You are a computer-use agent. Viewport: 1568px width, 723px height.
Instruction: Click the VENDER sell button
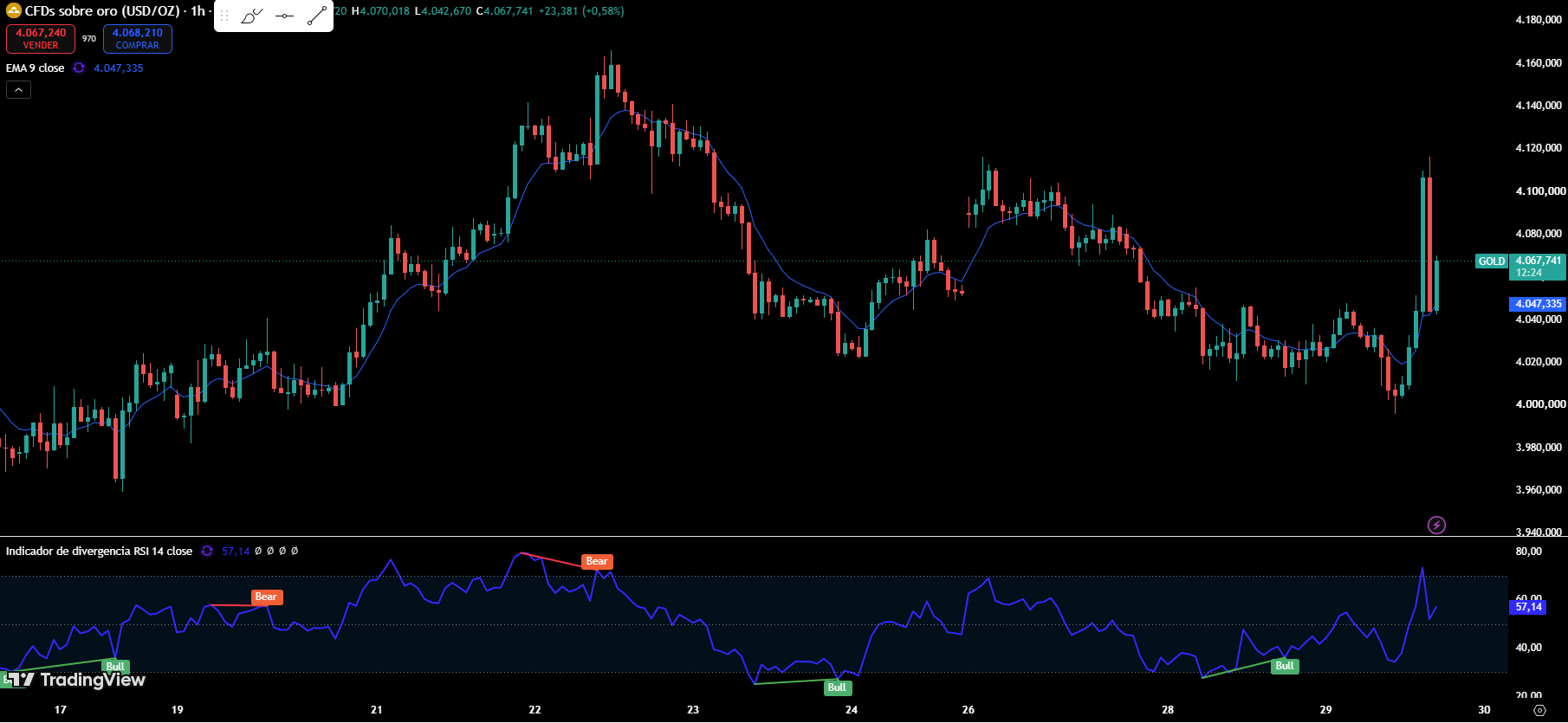[41, 39]
